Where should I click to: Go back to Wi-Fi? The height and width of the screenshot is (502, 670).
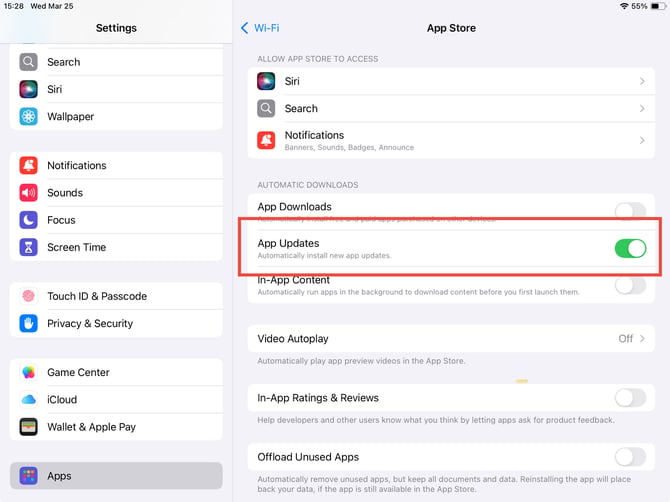click(260, 28)
